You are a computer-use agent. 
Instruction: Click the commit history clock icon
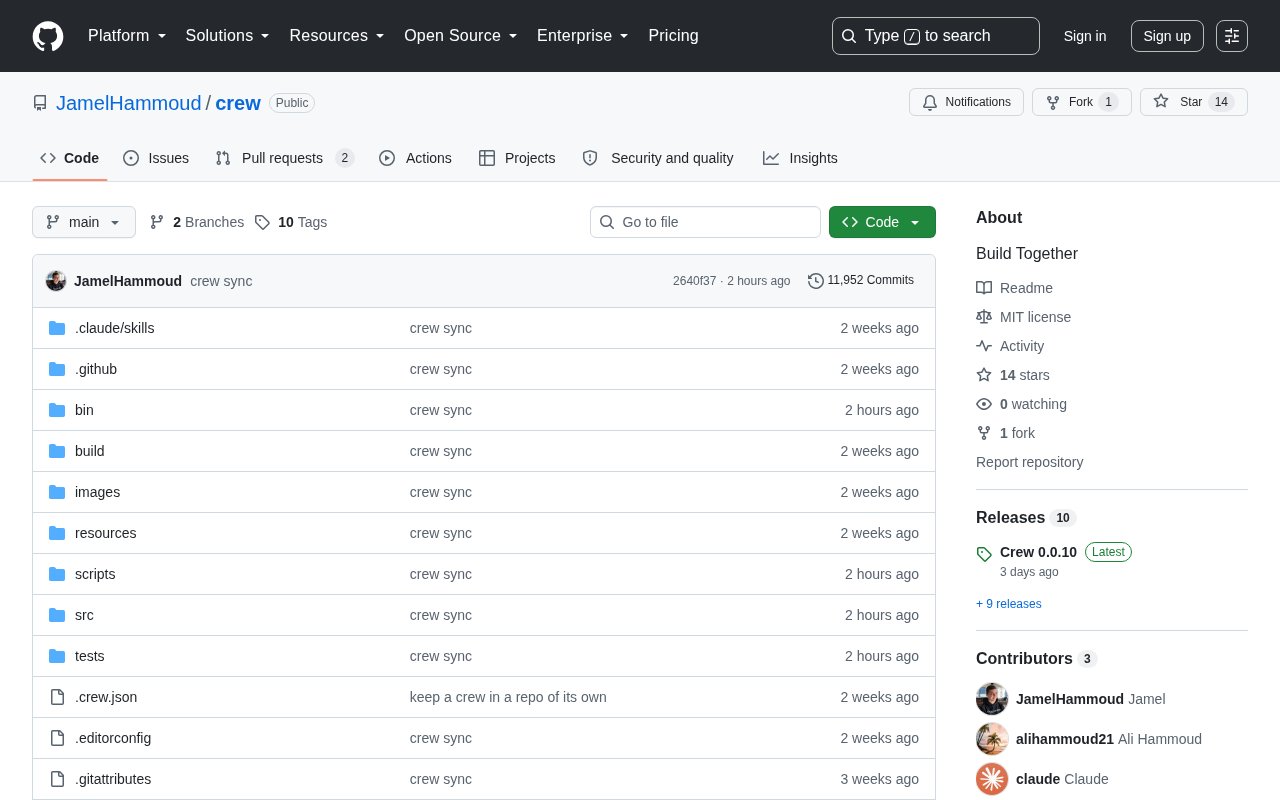coord(816,281)
